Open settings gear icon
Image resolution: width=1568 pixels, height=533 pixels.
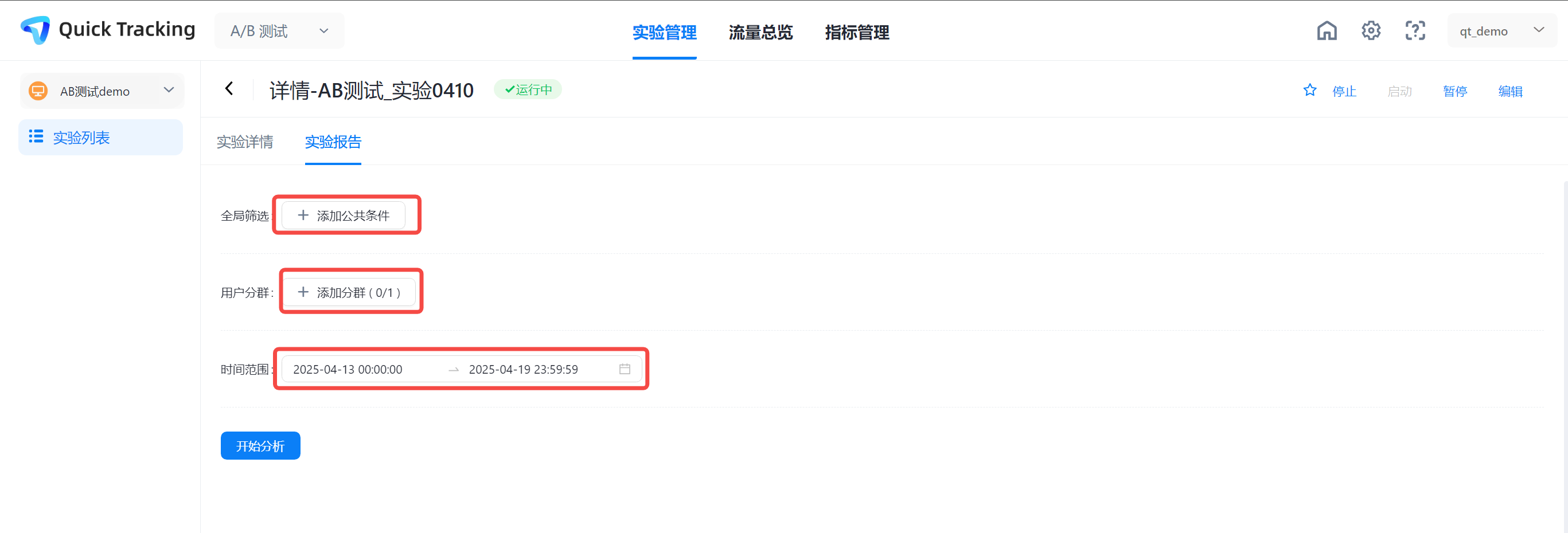pos(1371,30)
